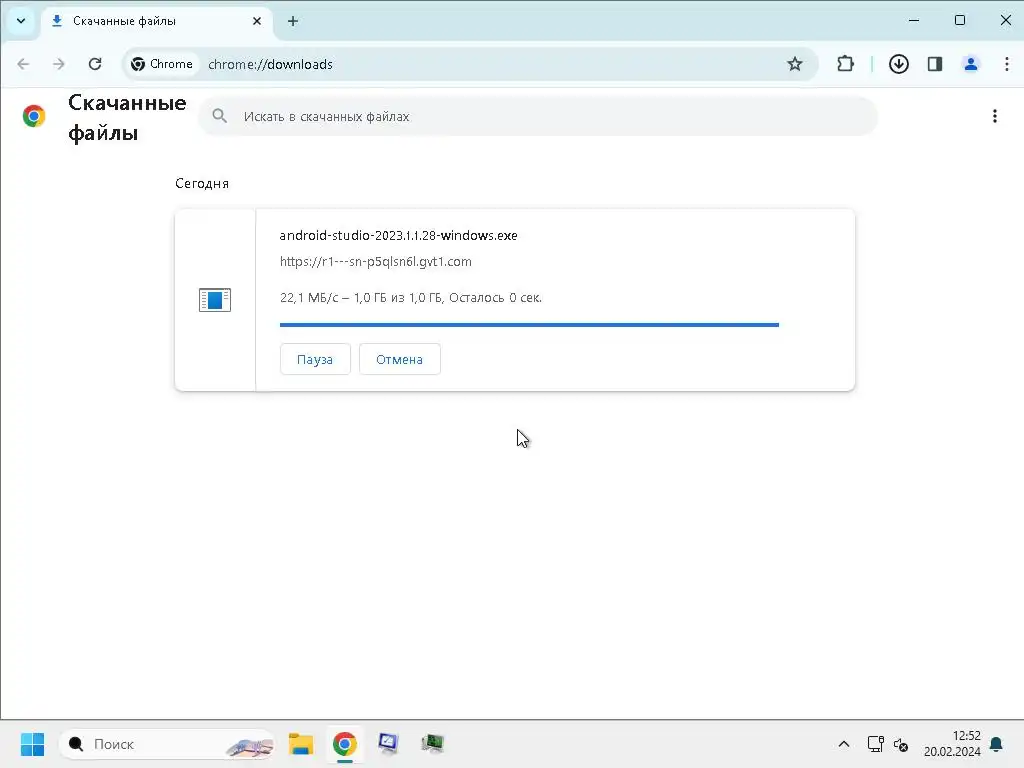The height and width of the screenshot is (768, 1024).
Task: Open the monitor app taskbar icon
Action: tap(388, 744)
